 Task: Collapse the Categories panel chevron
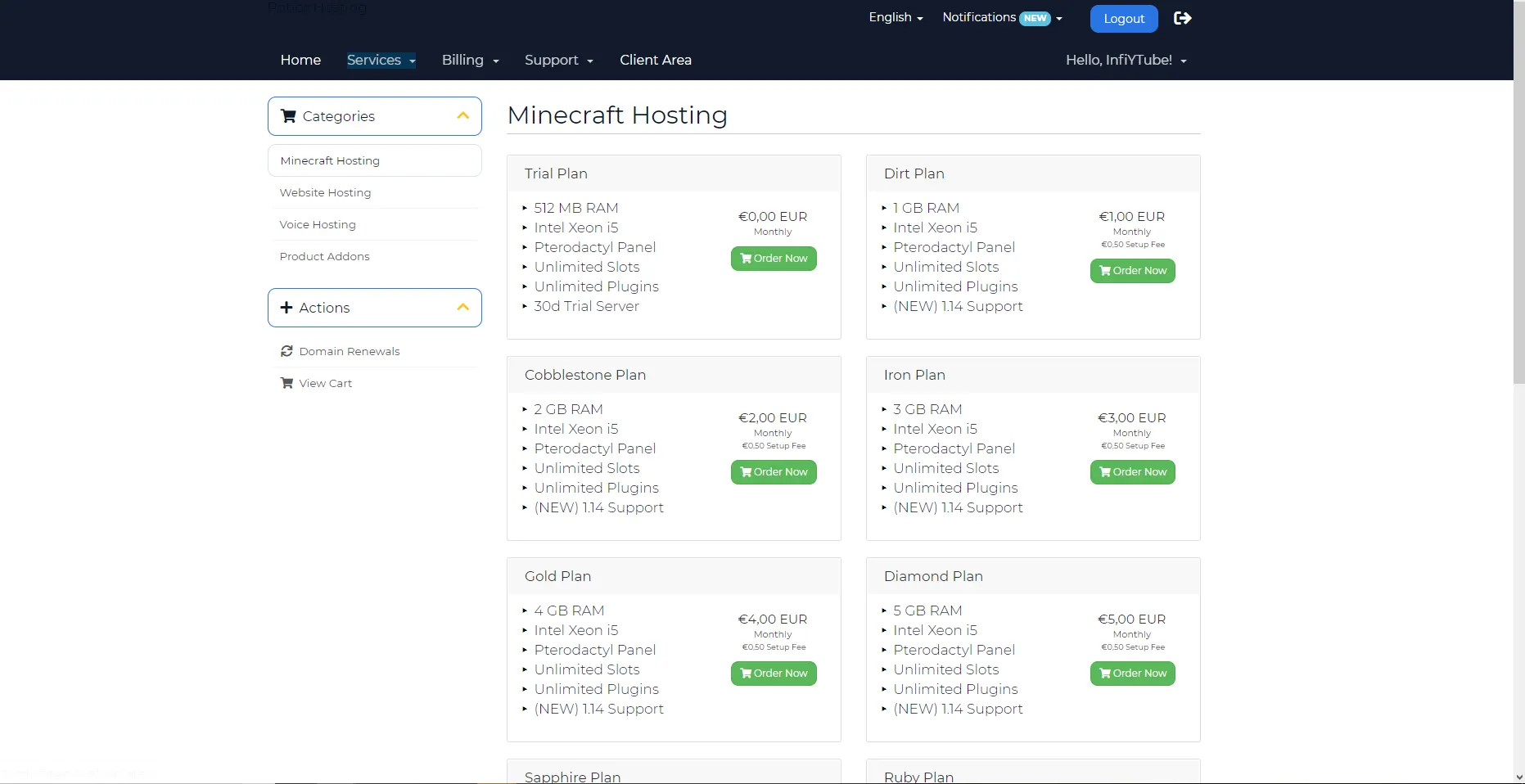click(462, 116)
